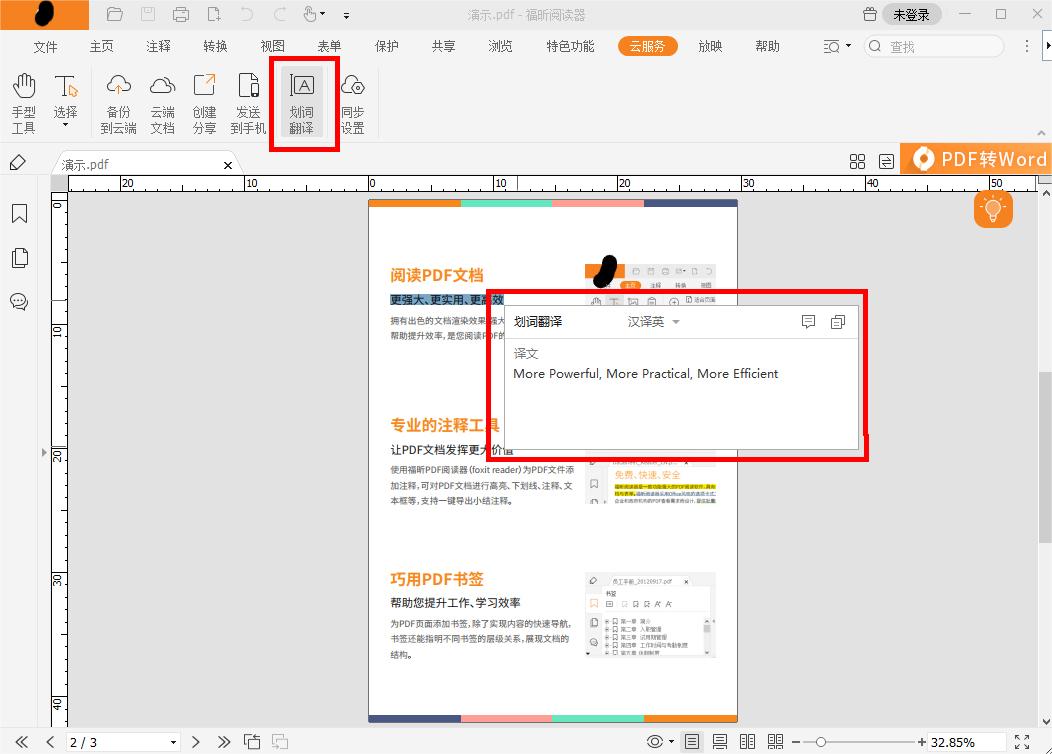Image resolution: width=1052 pixels, height=754 pixels.
Task: Switch to the 注释 ribbon tab
Action: pos(158,46)
